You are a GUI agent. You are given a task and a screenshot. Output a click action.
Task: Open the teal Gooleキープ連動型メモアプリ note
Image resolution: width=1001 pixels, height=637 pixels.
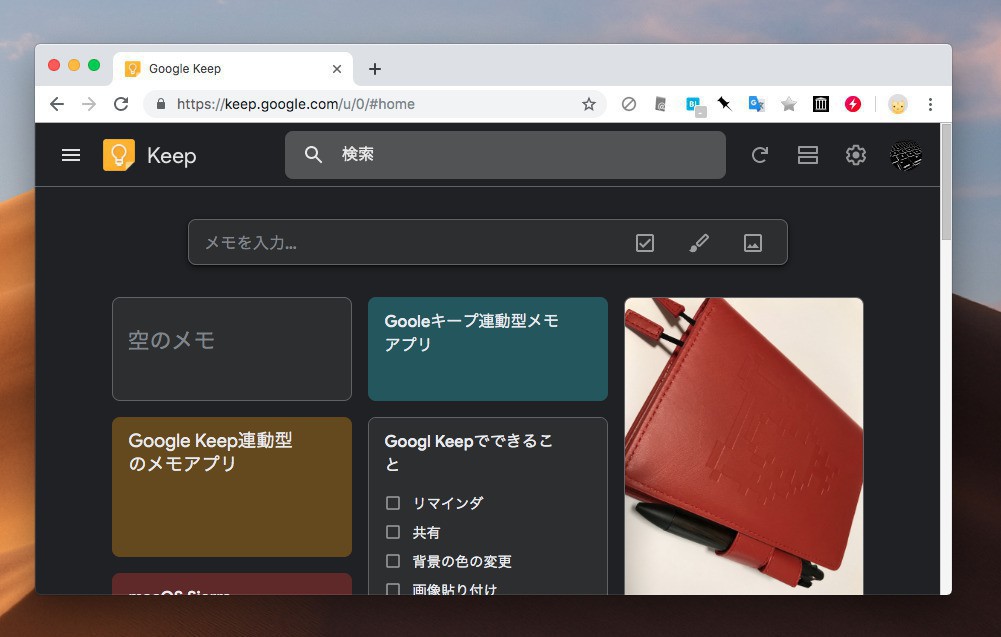pos(488,349)
